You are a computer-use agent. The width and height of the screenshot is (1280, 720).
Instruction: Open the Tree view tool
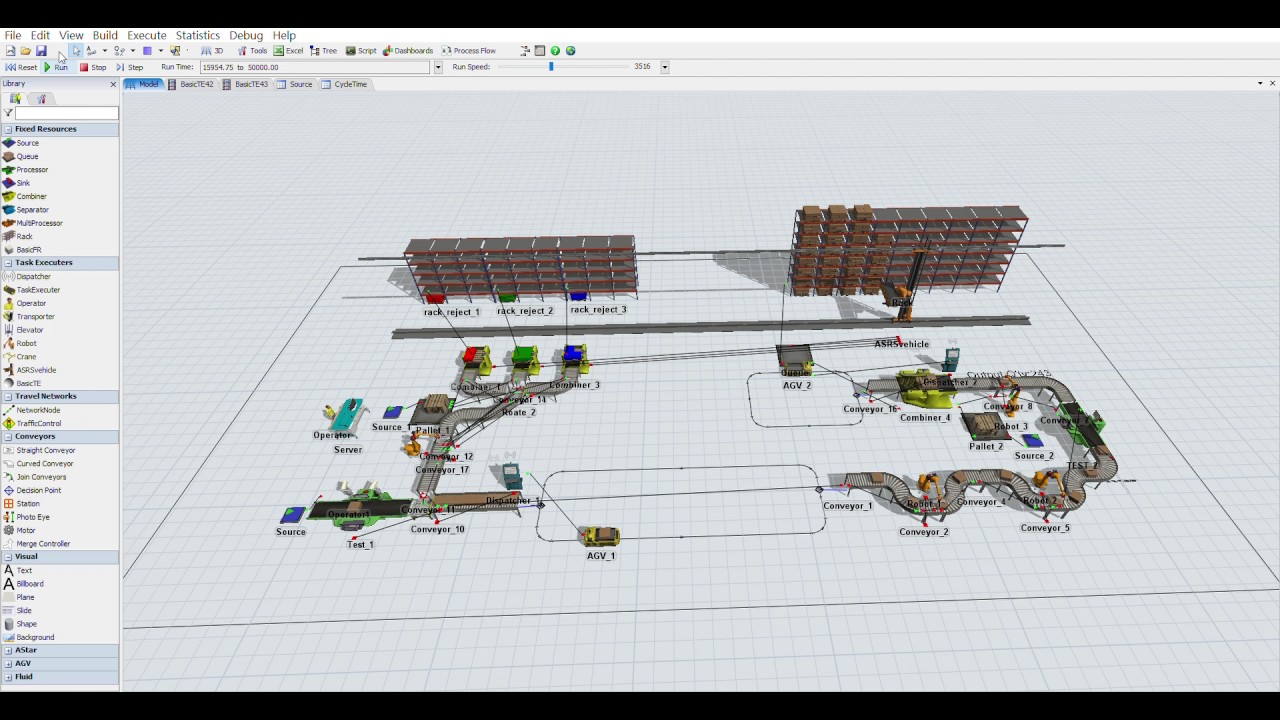click(323, 51)
